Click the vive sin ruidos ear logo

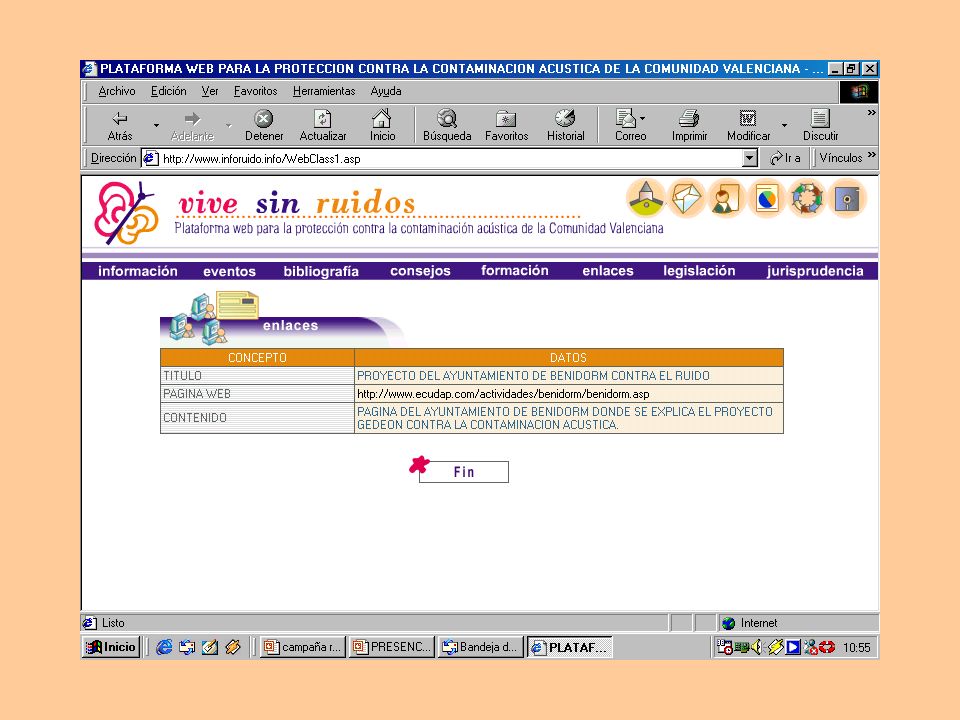click(x=126, y=213)
